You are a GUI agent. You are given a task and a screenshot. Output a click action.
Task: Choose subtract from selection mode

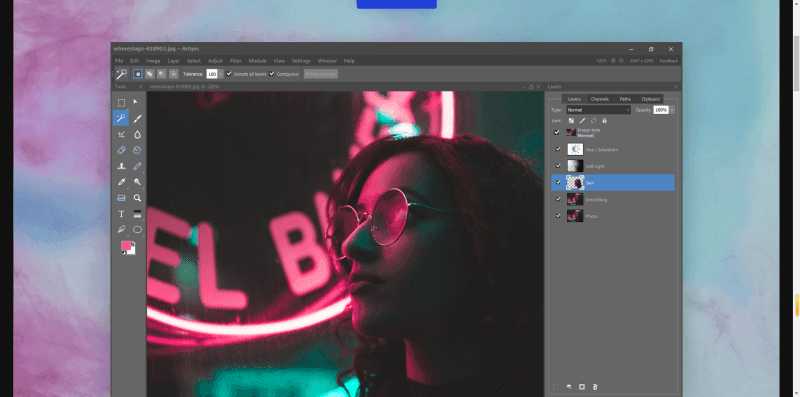point(161,74)
